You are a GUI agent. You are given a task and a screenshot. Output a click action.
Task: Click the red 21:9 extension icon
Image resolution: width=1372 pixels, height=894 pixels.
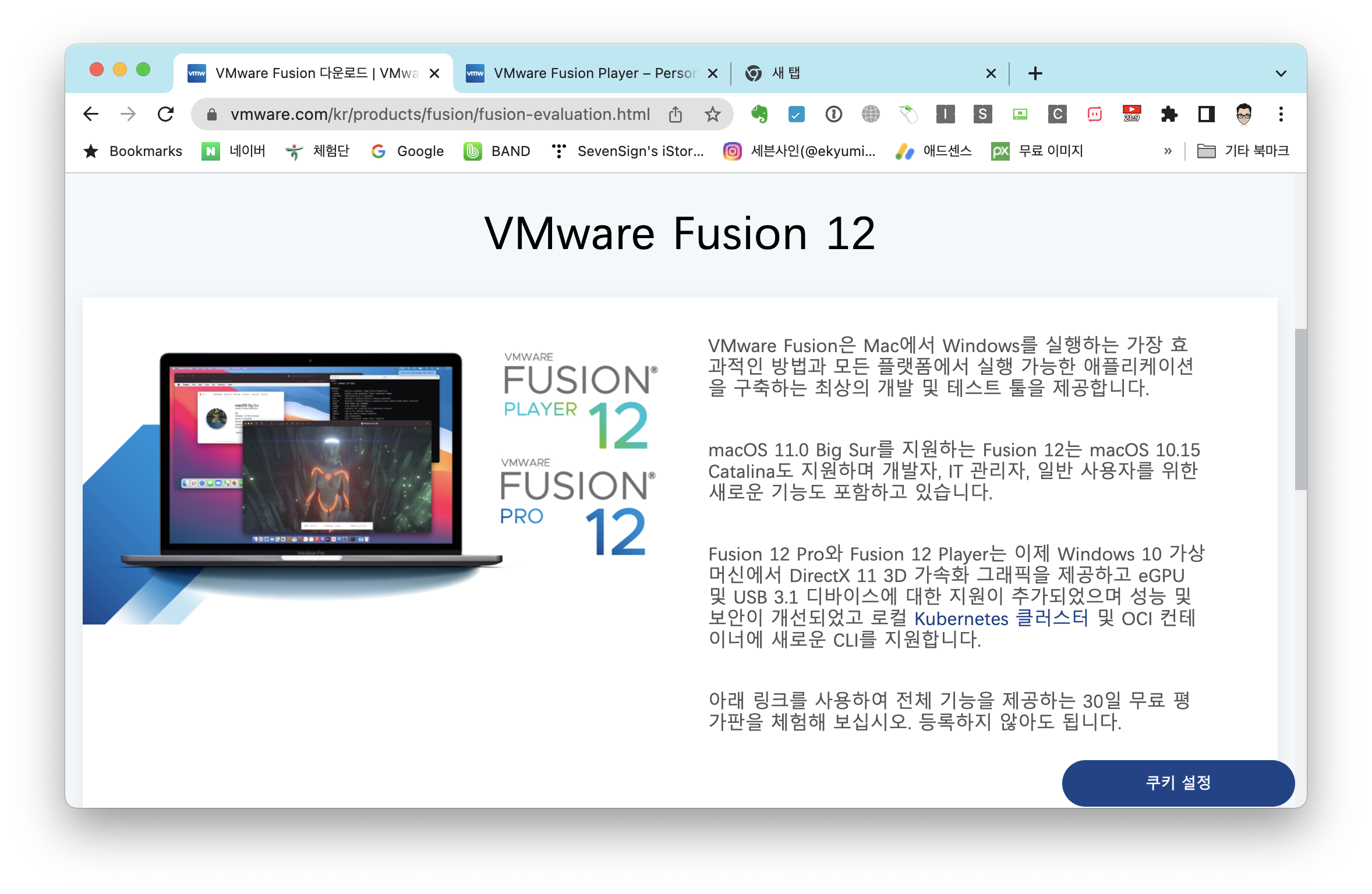(x=1131, y=114)
